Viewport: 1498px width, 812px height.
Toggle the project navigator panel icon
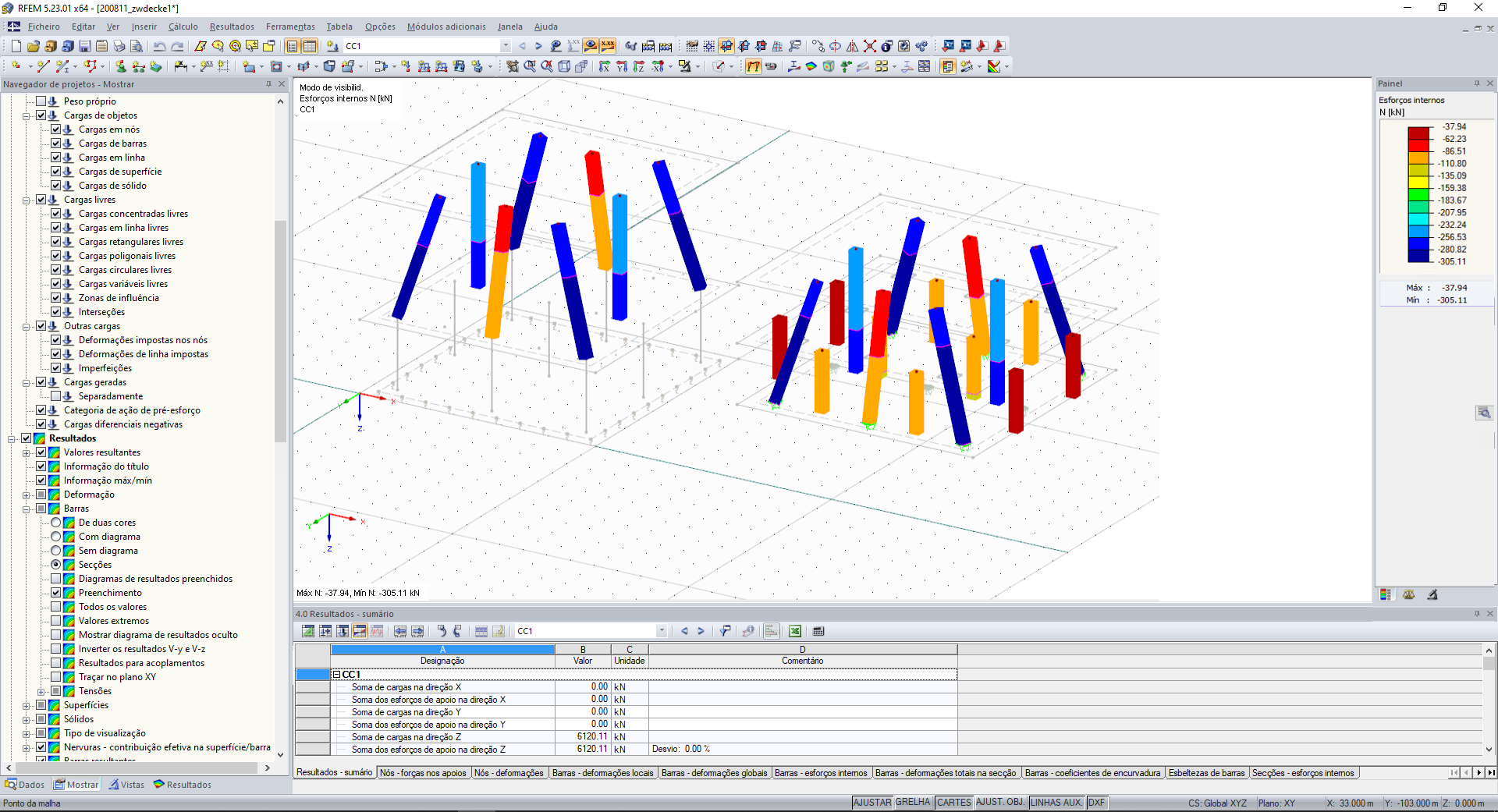pyautogui.click(x=292, y=46)
